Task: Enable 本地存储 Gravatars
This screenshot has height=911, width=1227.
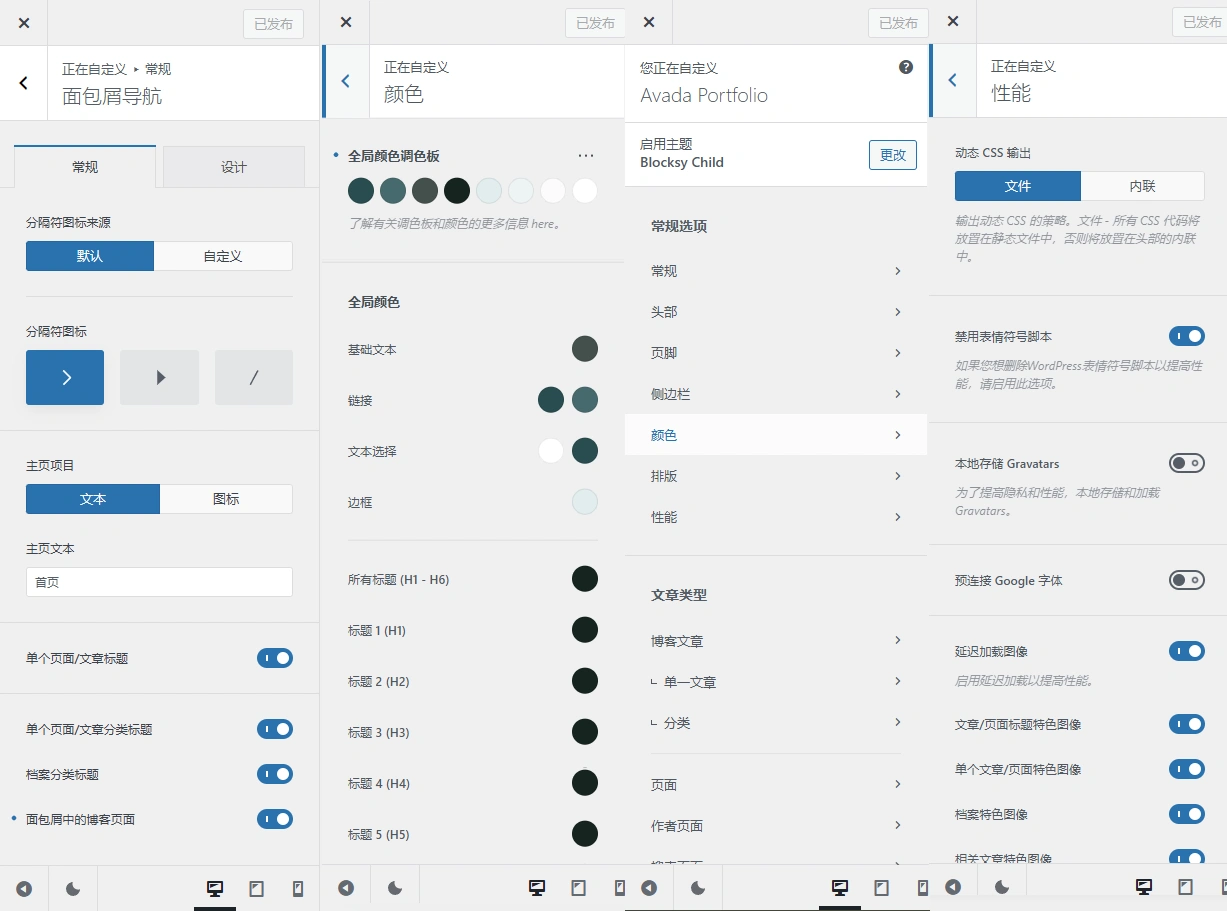Action: [1187, 463]
